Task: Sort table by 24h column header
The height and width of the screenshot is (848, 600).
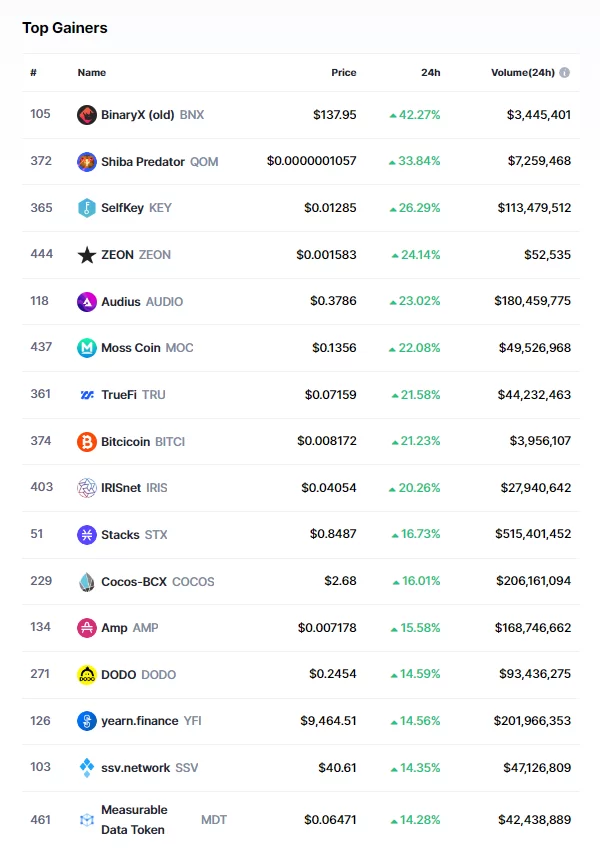Action: [x=430, y=73]
